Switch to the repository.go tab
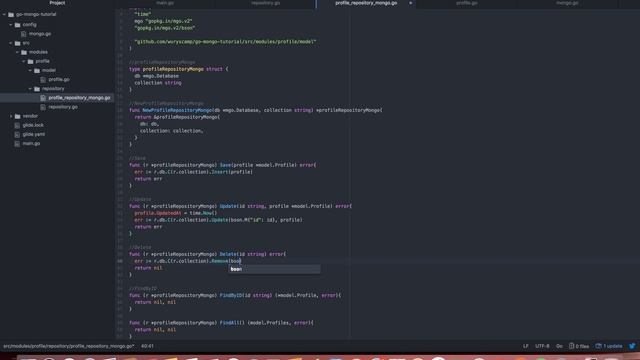The height and width of the screenshot is (360, 640). point(266,3)
